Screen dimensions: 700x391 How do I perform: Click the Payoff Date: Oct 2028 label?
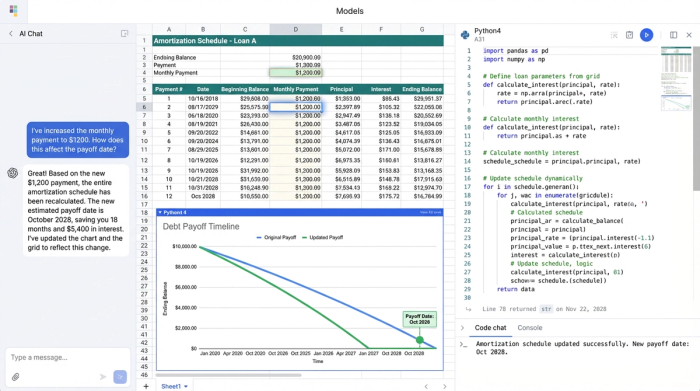[419, 319]
